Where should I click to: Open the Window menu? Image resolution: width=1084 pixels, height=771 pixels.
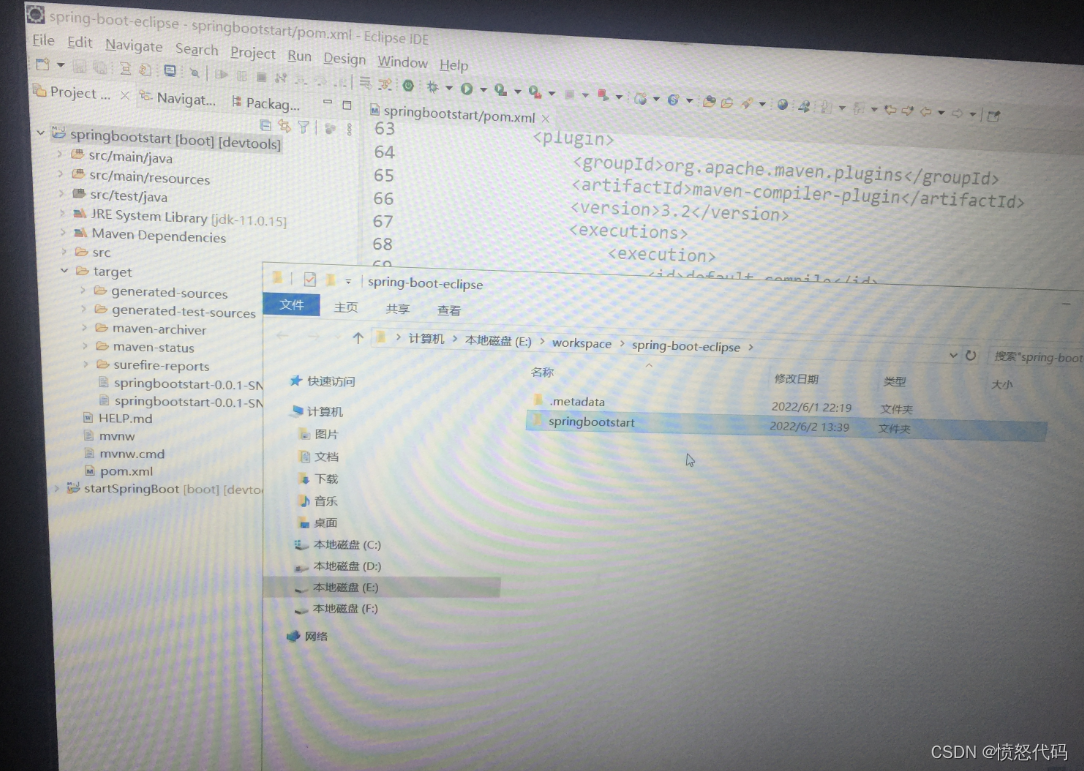click(402, 62)
